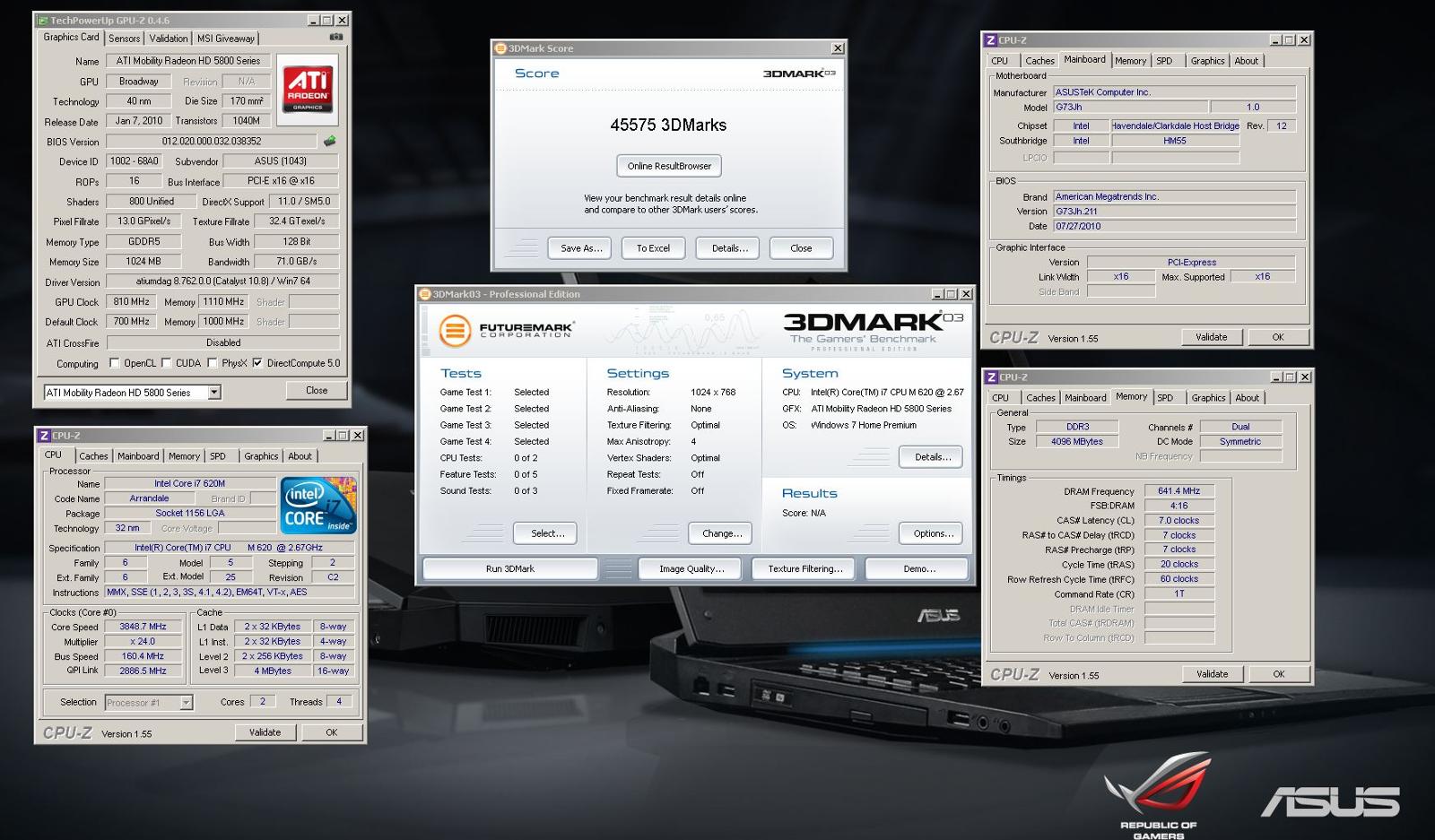Open the MSI Giveaway tab in GPU-Z
The image size is (1435, 840).
(226, 39)
